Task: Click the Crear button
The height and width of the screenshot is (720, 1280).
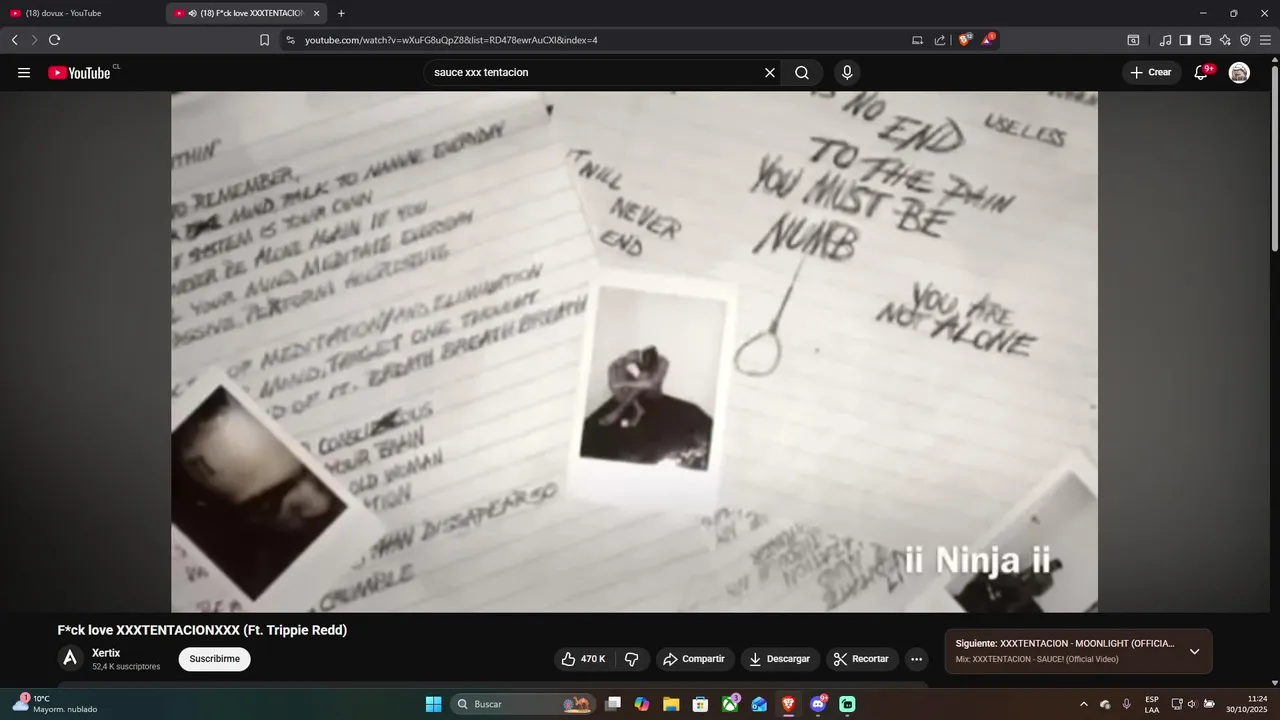Action: (x=1151, y=73)
